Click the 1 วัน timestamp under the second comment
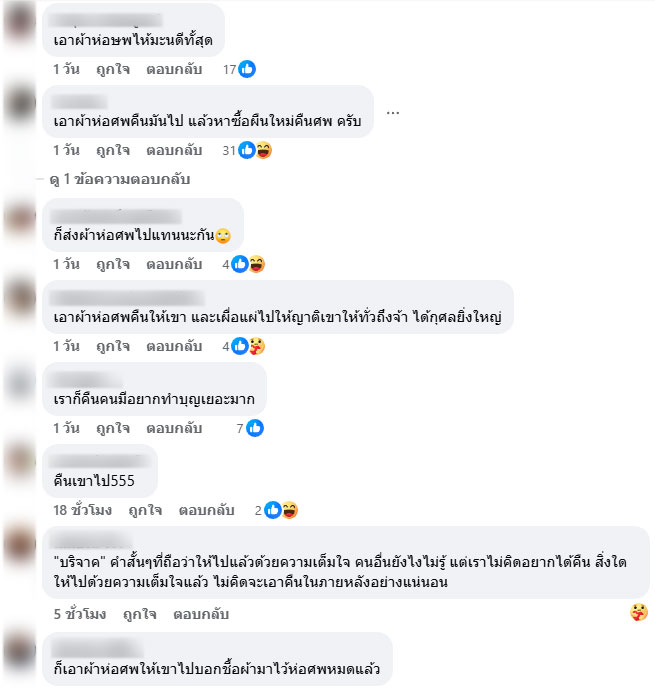 click(66, 150)
